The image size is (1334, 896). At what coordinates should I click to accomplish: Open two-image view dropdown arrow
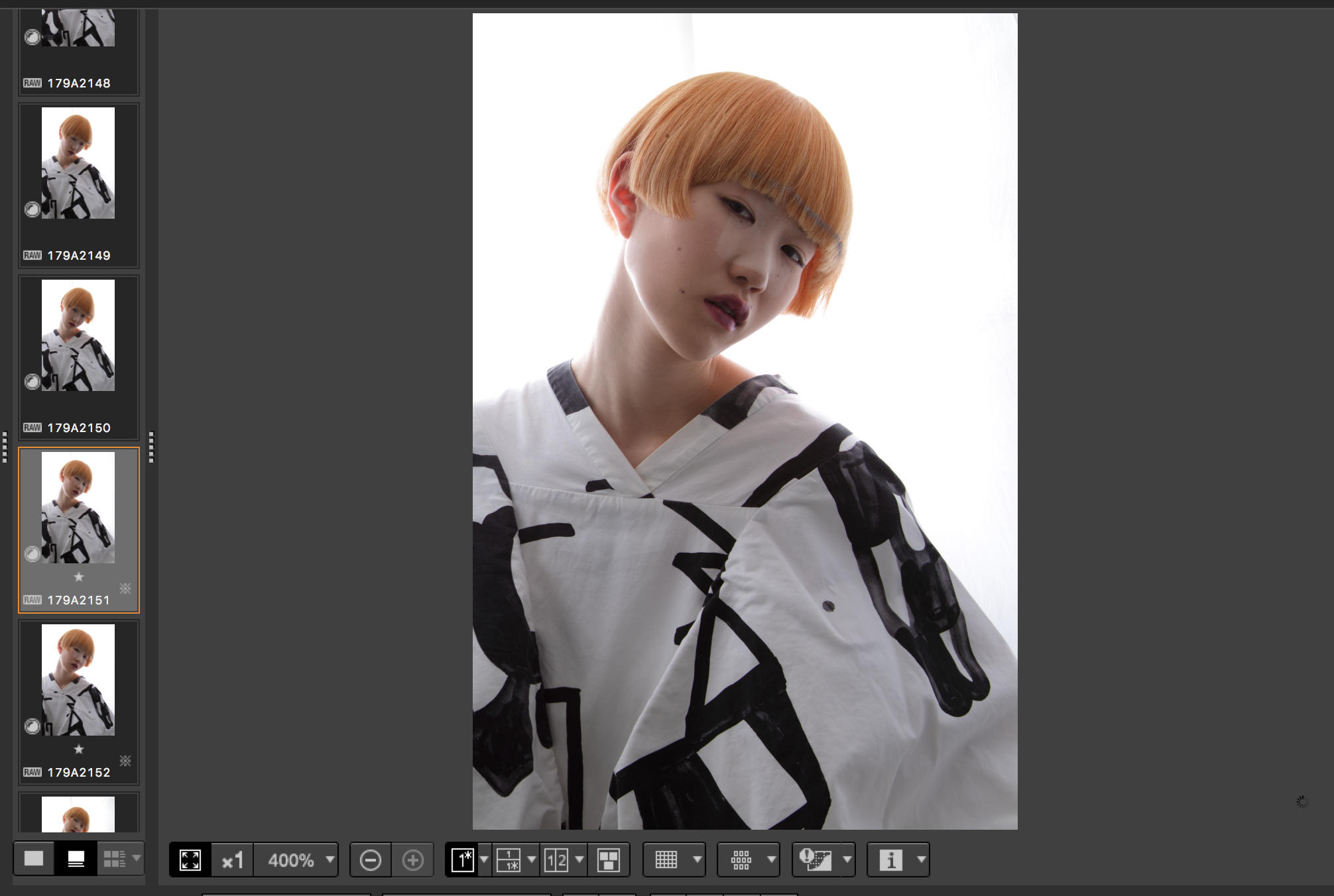579,860
